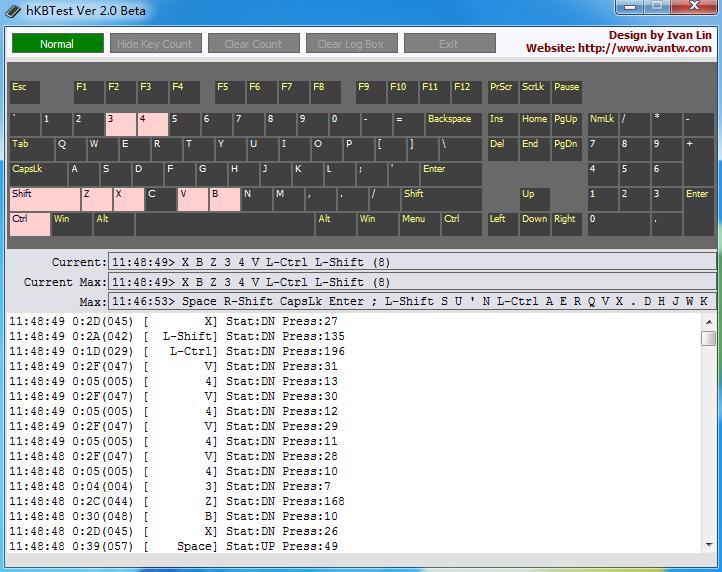The width and height of the screenshot is (722, 572).
Task: Click the log scrollbar down arrow
Action: point(709,545)
